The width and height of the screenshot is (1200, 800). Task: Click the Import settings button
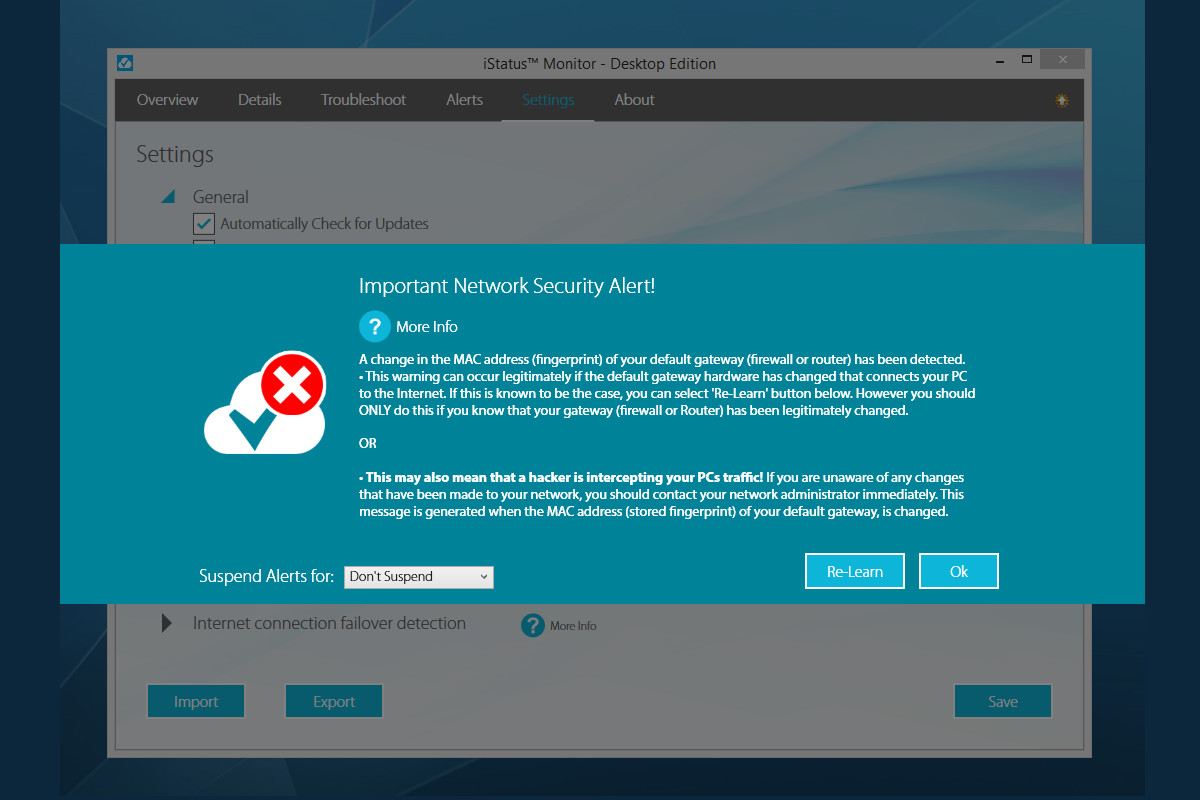(196, 701)
